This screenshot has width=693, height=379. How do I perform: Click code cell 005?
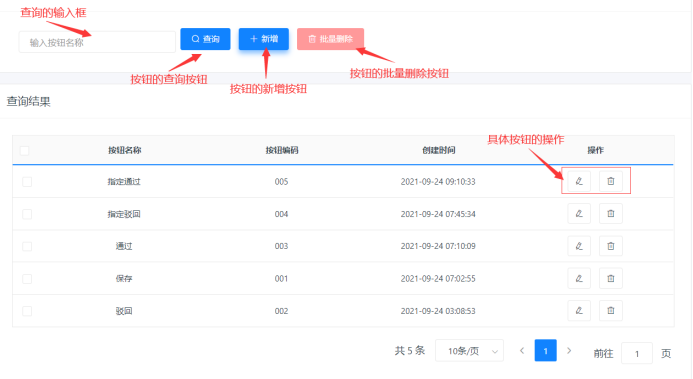[x=282, y=182]
